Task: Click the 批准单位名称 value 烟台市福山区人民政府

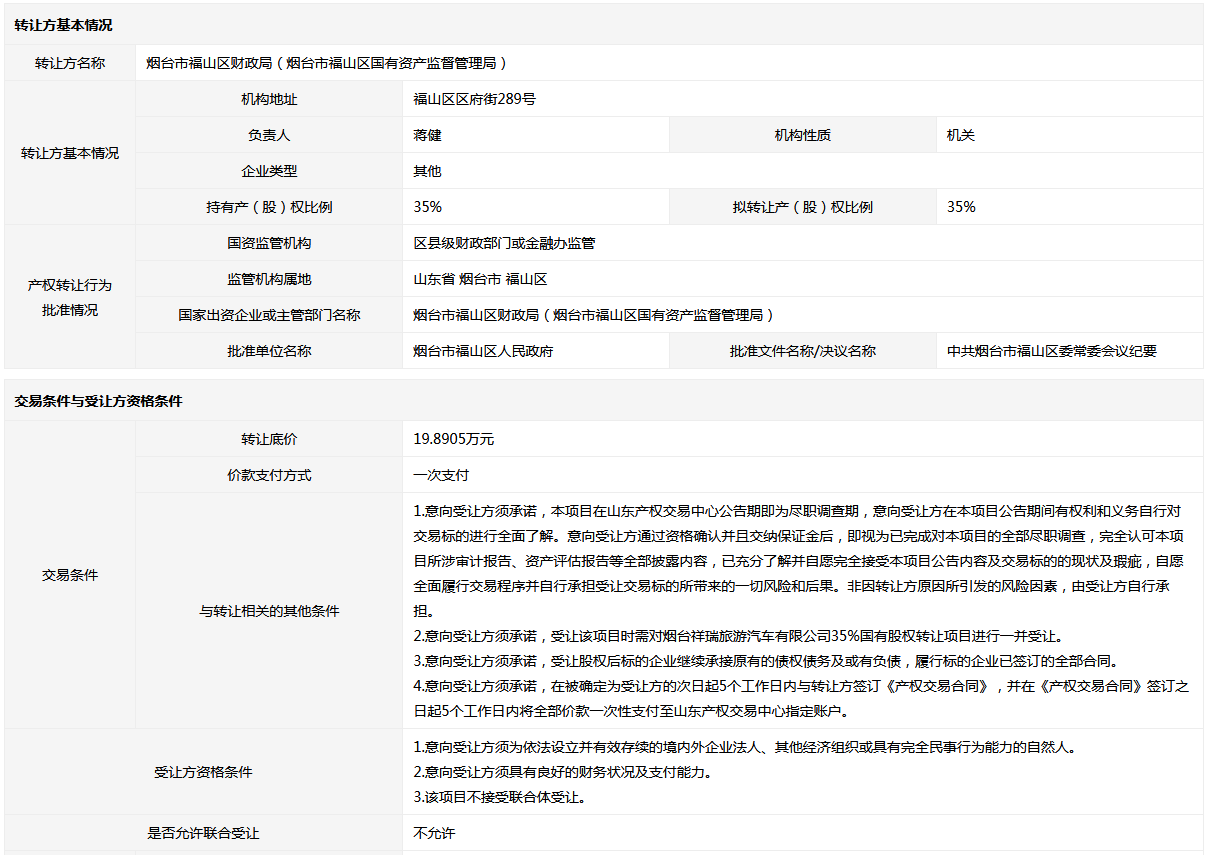Action: point(483,351)
